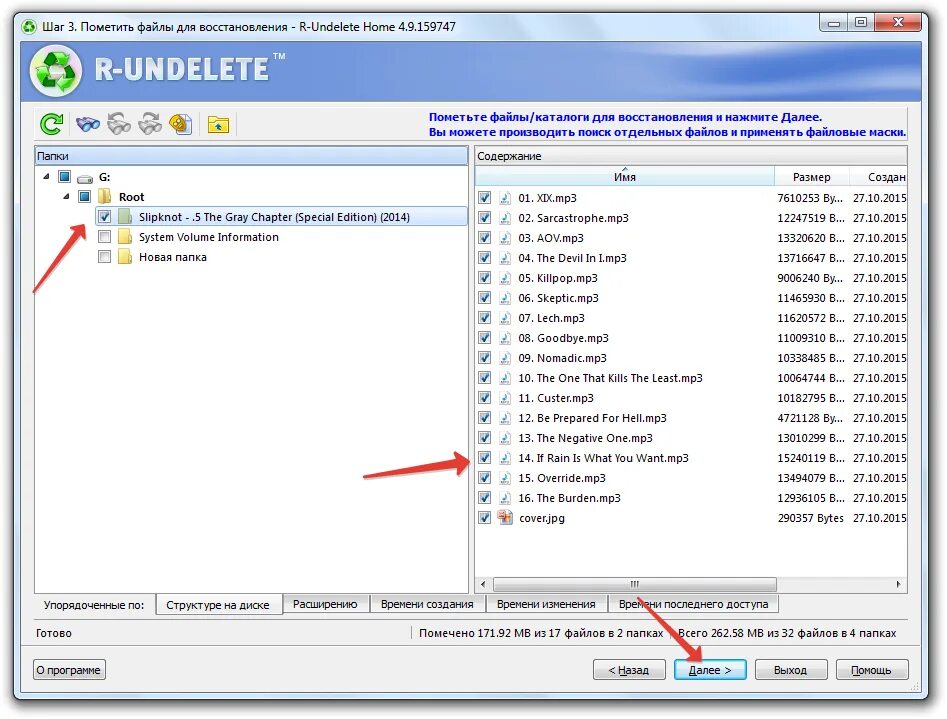Check the System Volume Information checkbox
Viewport: 947px width, 719px height.
pos(104,236)
